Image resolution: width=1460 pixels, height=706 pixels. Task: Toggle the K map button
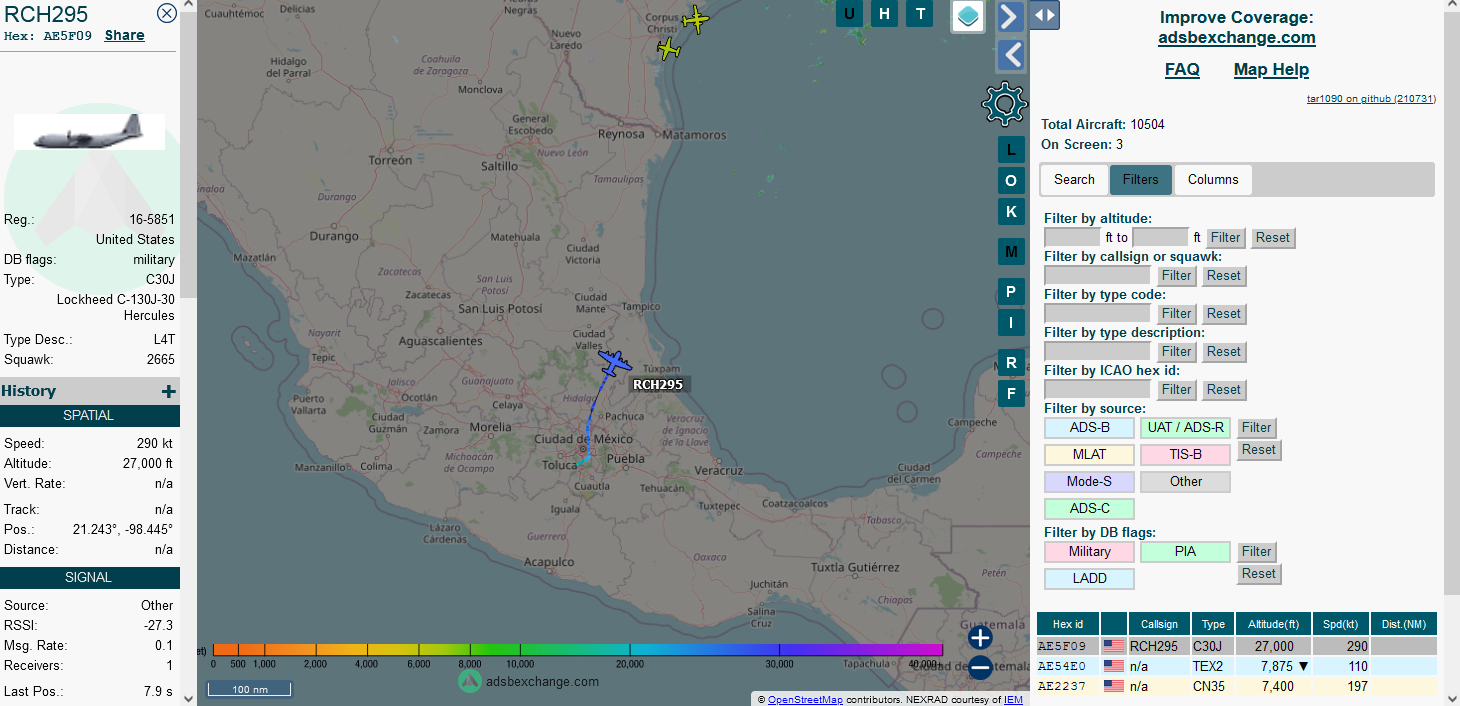point(1011,212)
